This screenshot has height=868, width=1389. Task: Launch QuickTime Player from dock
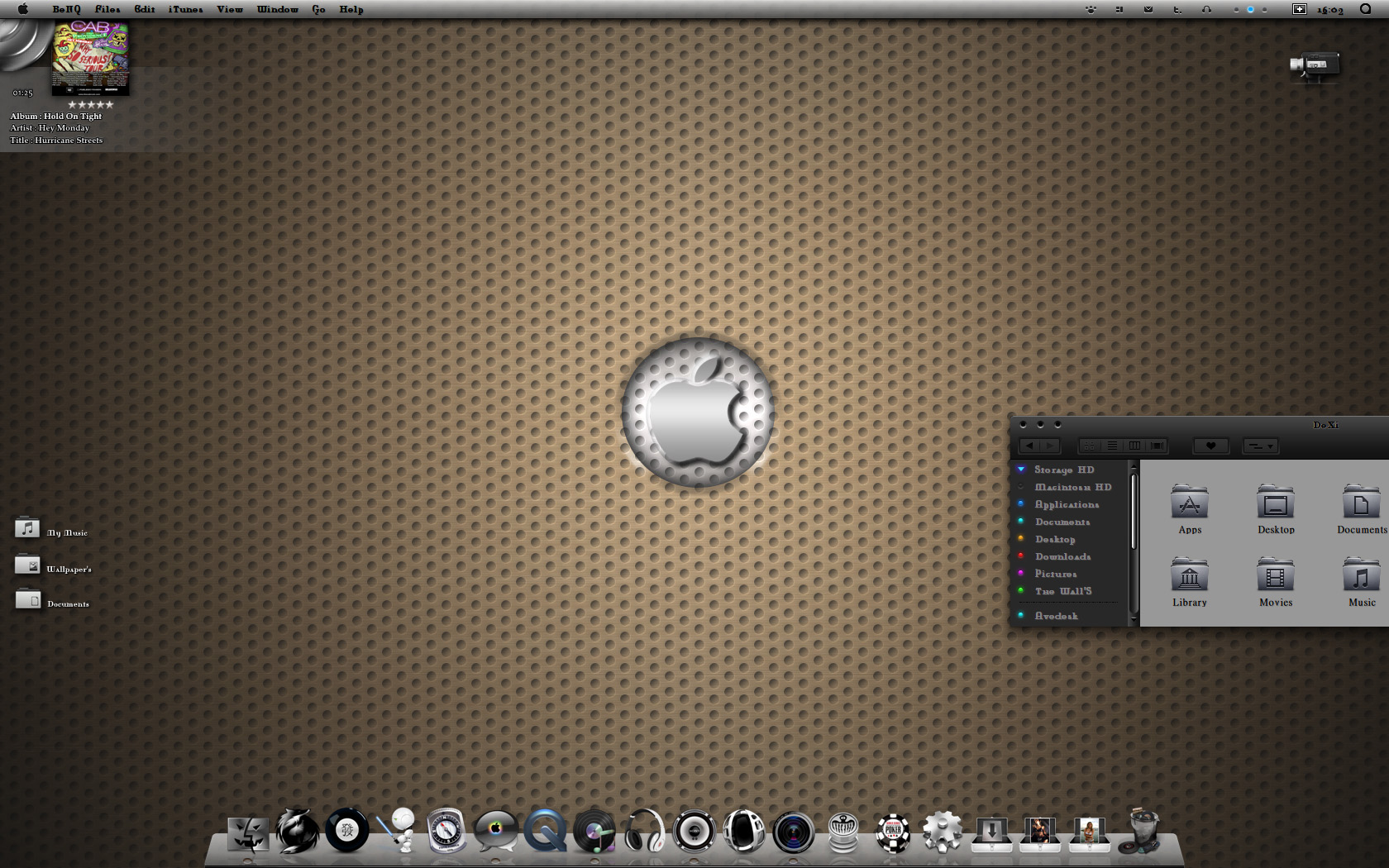(546, 832)
